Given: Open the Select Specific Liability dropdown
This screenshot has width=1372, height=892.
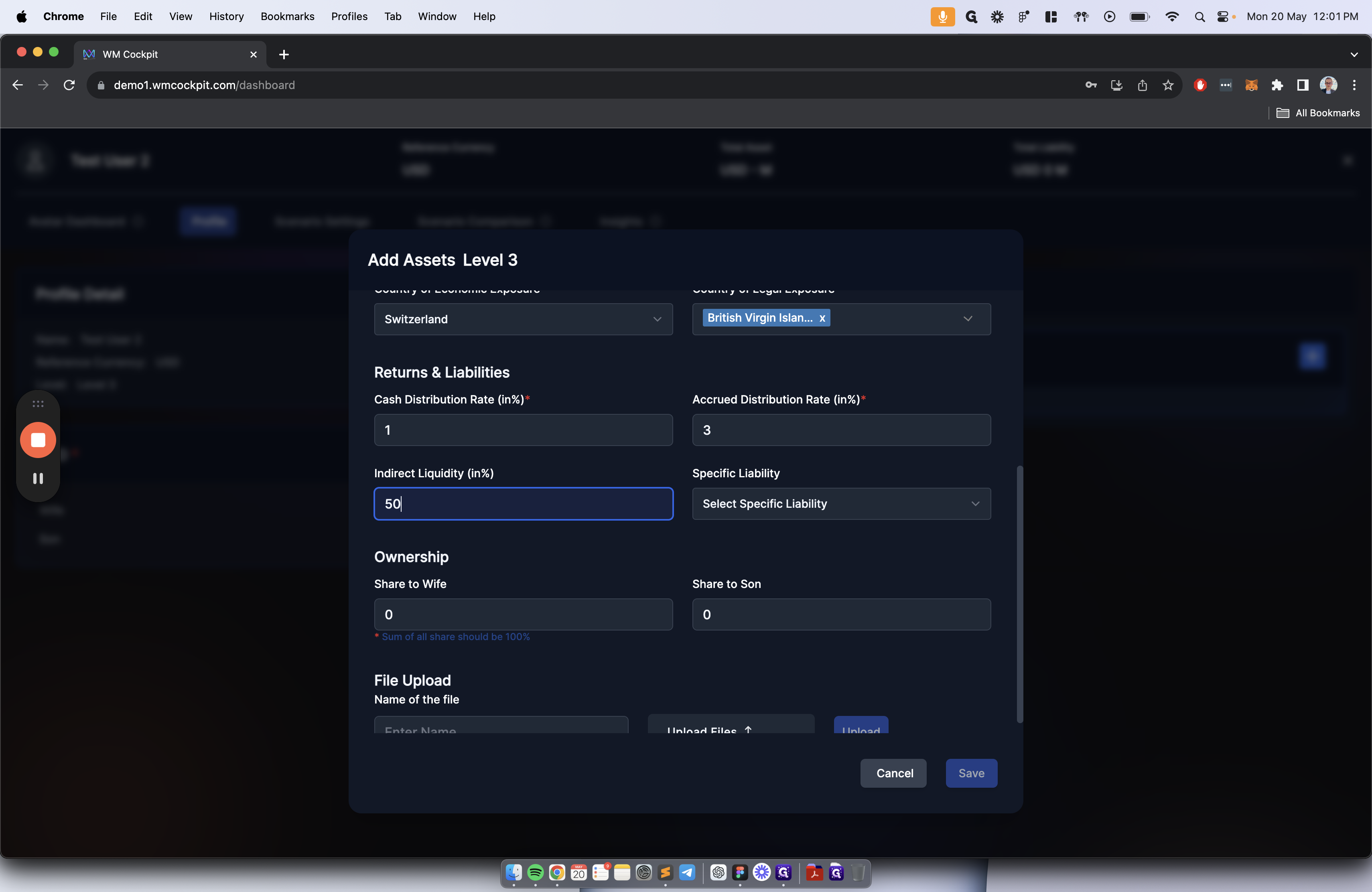Looking at the screenshot, I should [x=841, y=504].
